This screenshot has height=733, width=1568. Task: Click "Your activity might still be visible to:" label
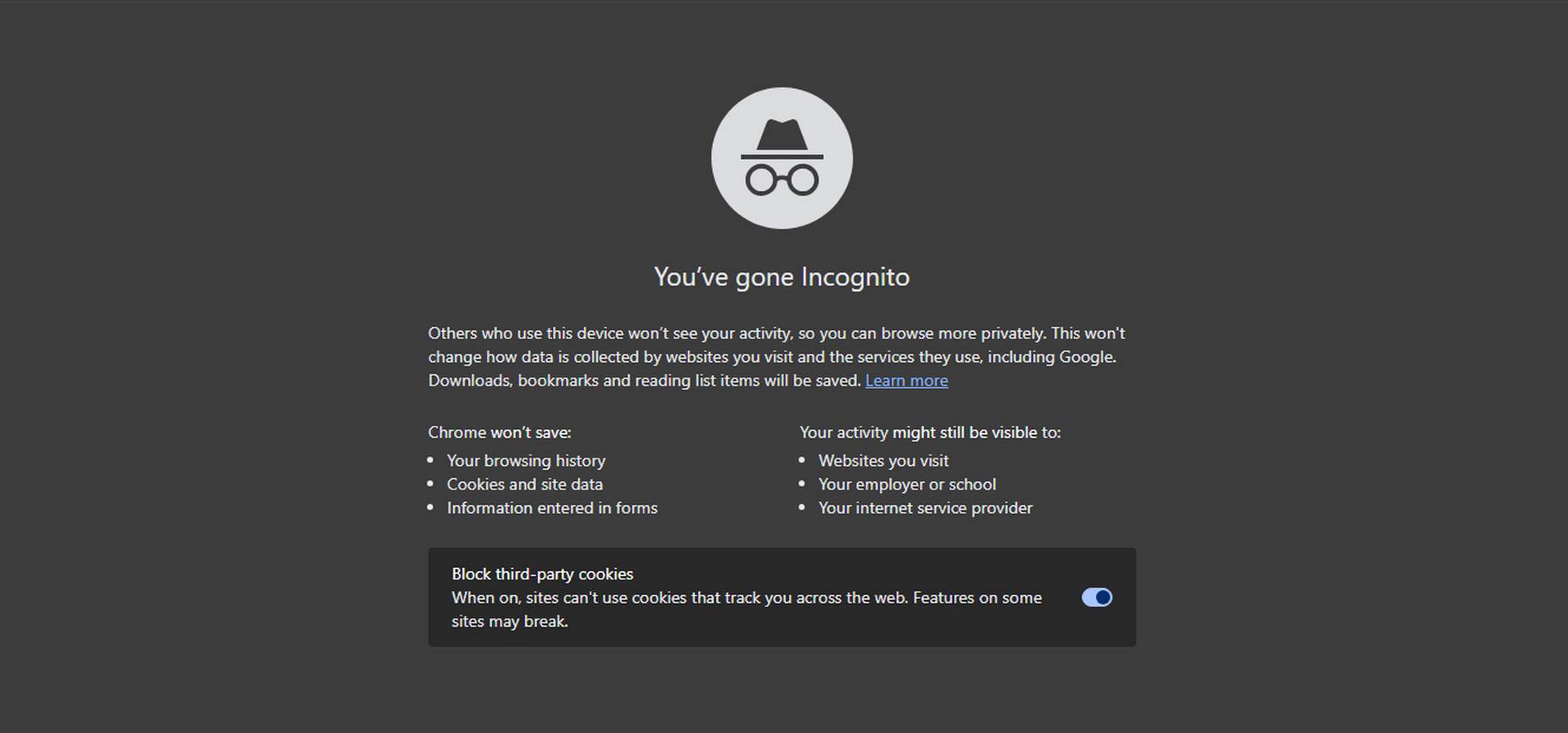pyautogui.click(x=930, y=432)
